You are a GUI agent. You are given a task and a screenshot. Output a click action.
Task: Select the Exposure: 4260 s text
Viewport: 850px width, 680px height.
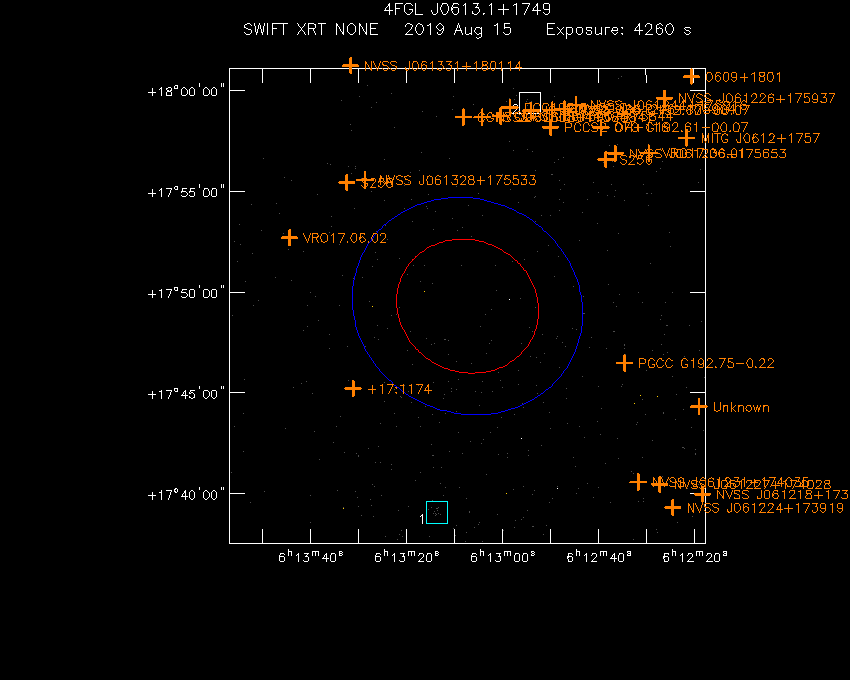click(x=619, y=30)
